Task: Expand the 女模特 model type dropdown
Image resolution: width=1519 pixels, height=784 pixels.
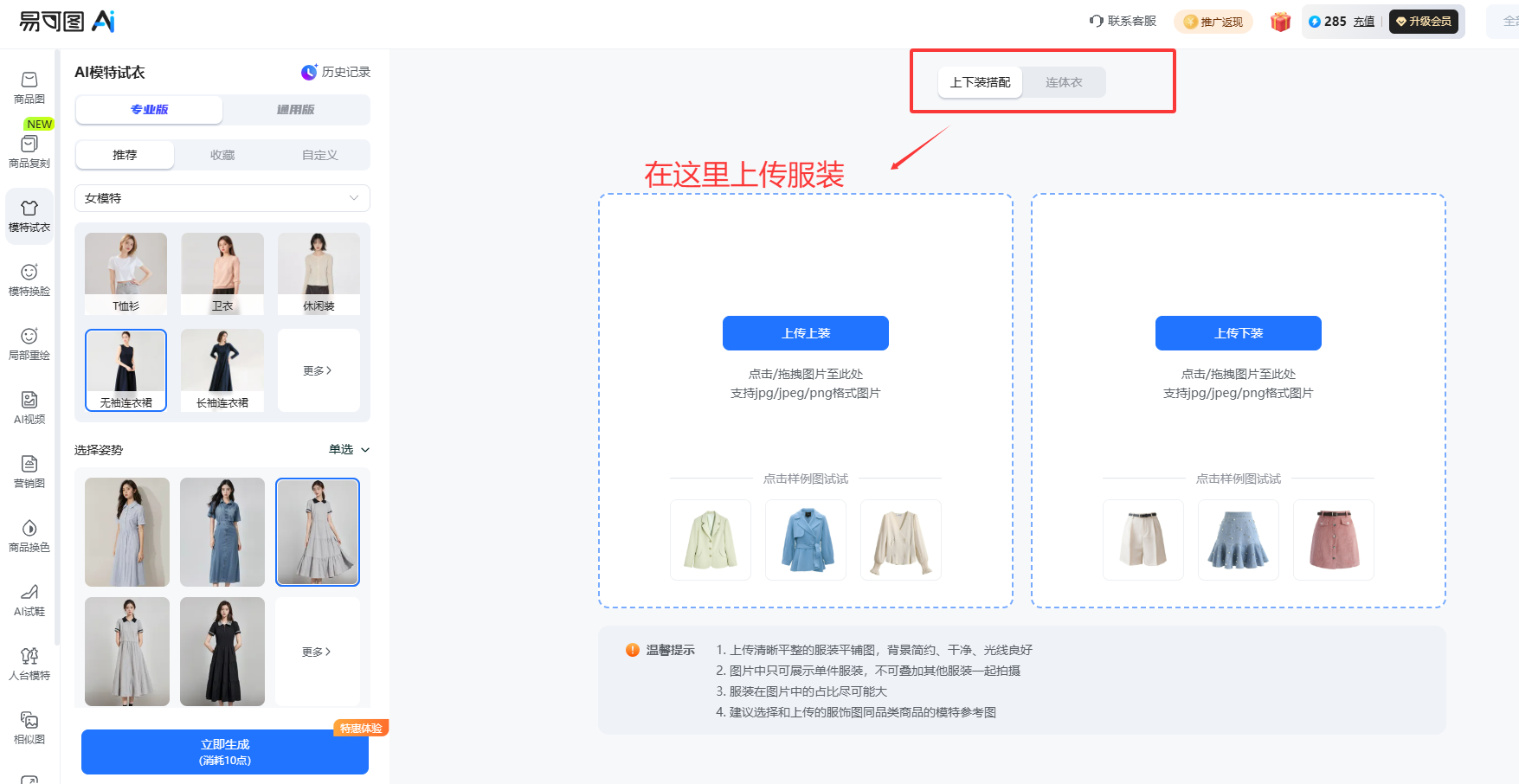Action: pyautogui.click(x=222, y=198)
